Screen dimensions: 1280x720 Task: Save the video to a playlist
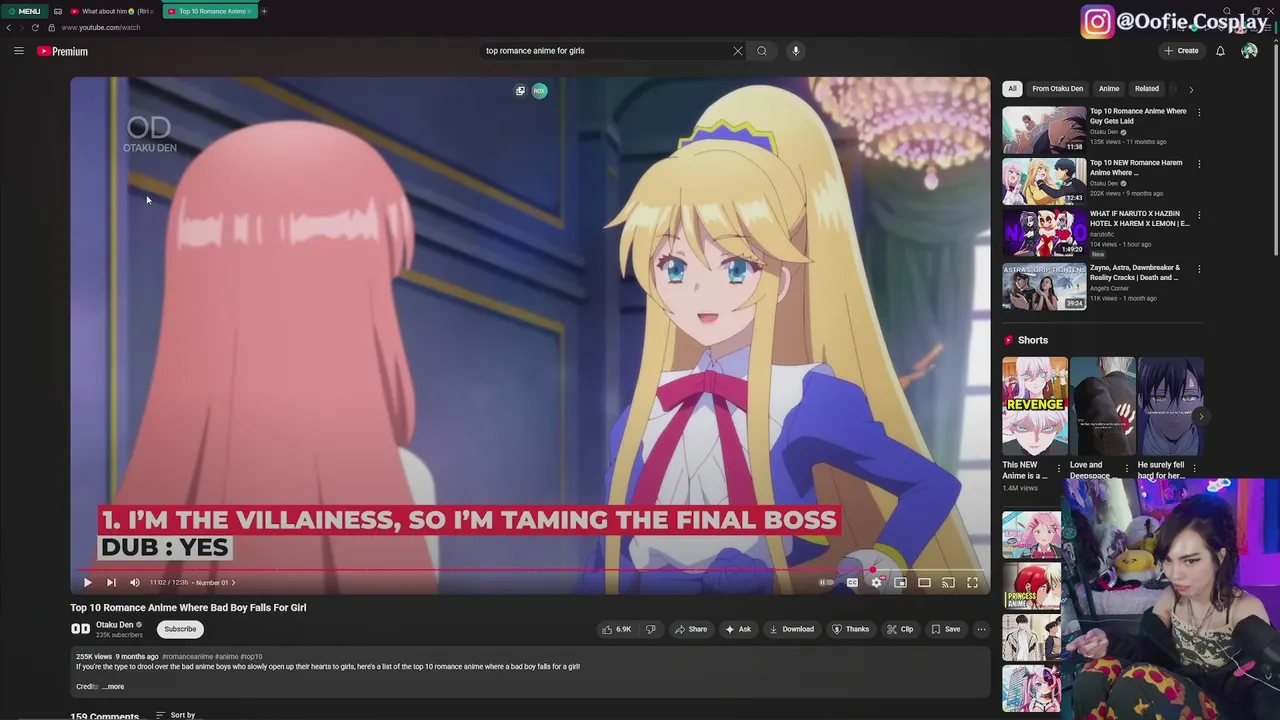click(946, 629)
